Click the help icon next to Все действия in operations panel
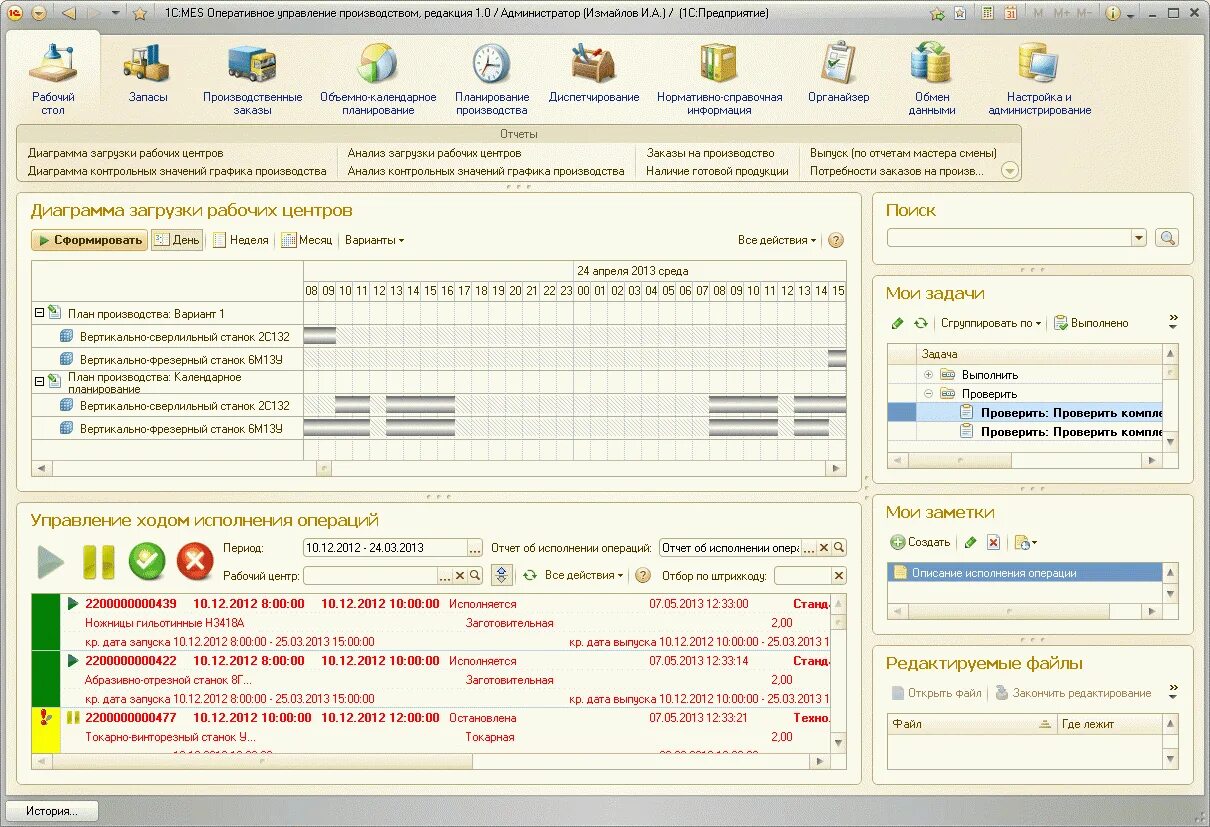 pos(643,575)
